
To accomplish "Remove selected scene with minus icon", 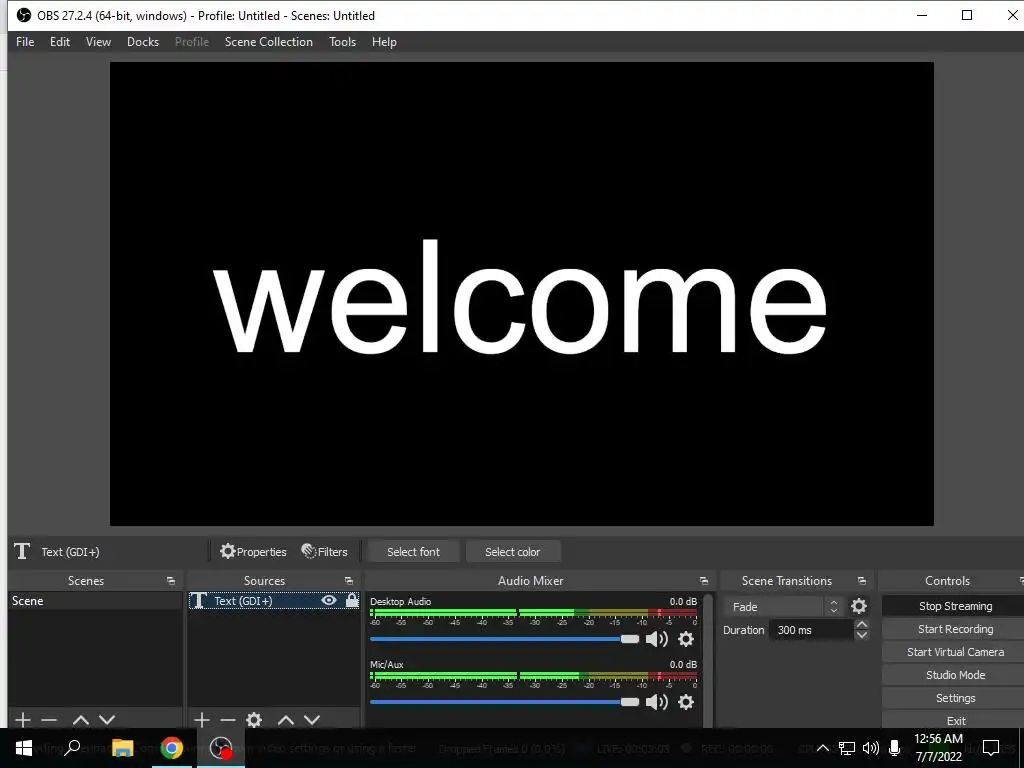I will pyautogui.click(x=49, y=720).
